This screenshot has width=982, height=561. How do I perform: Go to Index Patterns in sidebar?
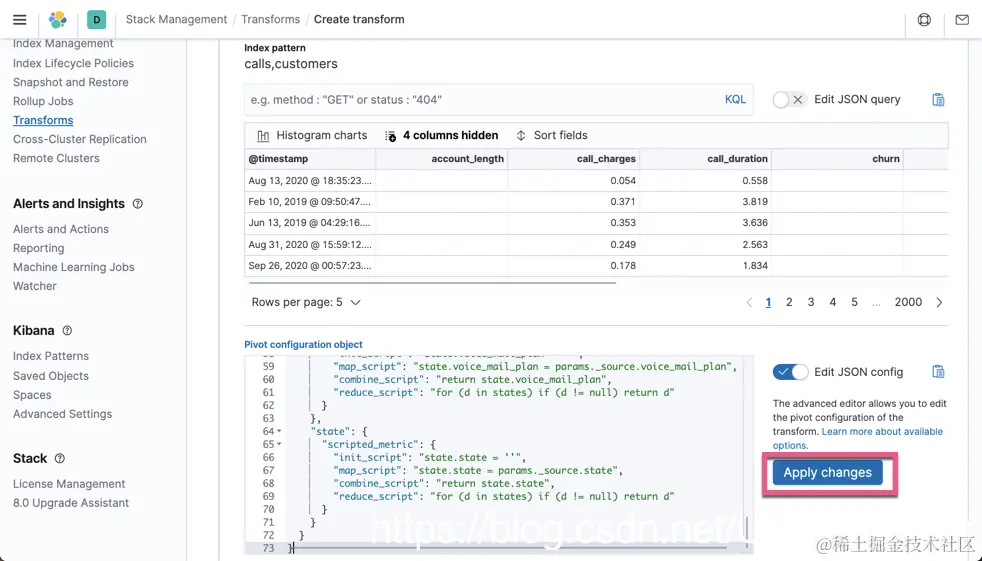[x=51, y=356]
